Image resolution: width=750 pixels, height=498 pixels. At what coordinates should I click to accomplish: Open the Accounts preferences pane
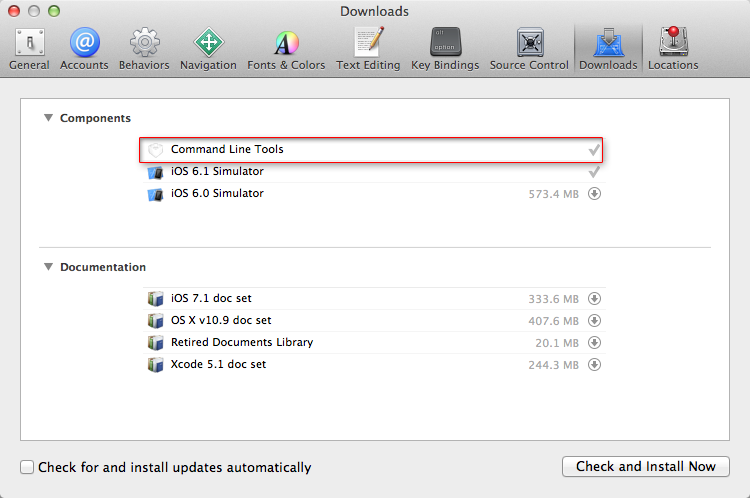coord(84,49)
